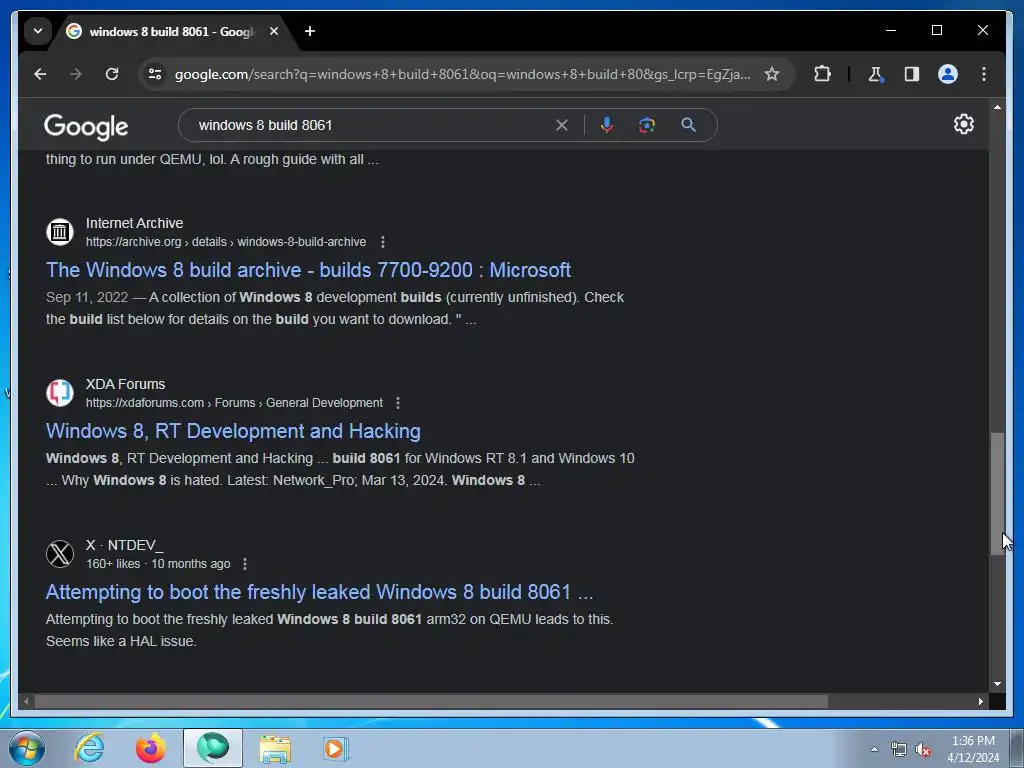Click the muted volume tray icon
Image resolution: width=1024 pixels, height=768 pixels.
click(x=923, y=750)
